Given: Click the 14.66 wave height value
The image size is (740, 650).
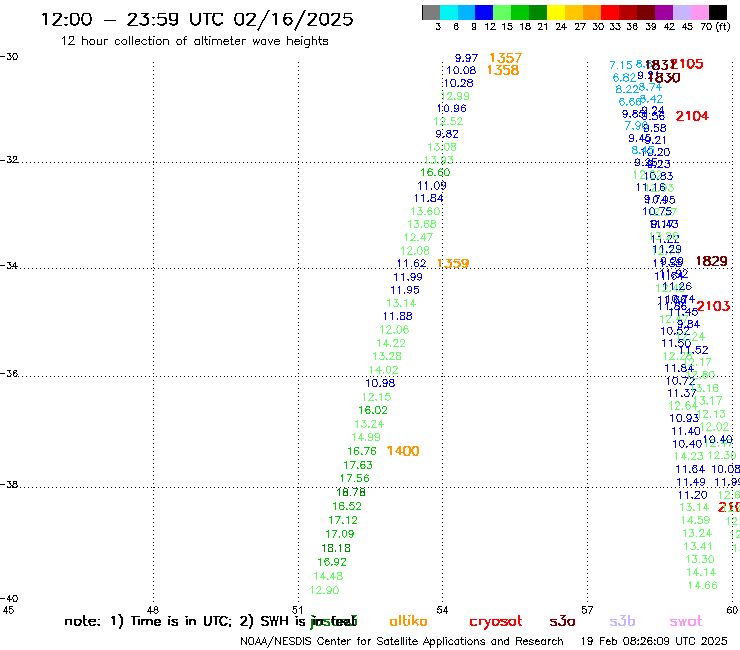Looking at the screenshot, I should tap(703, 585).
